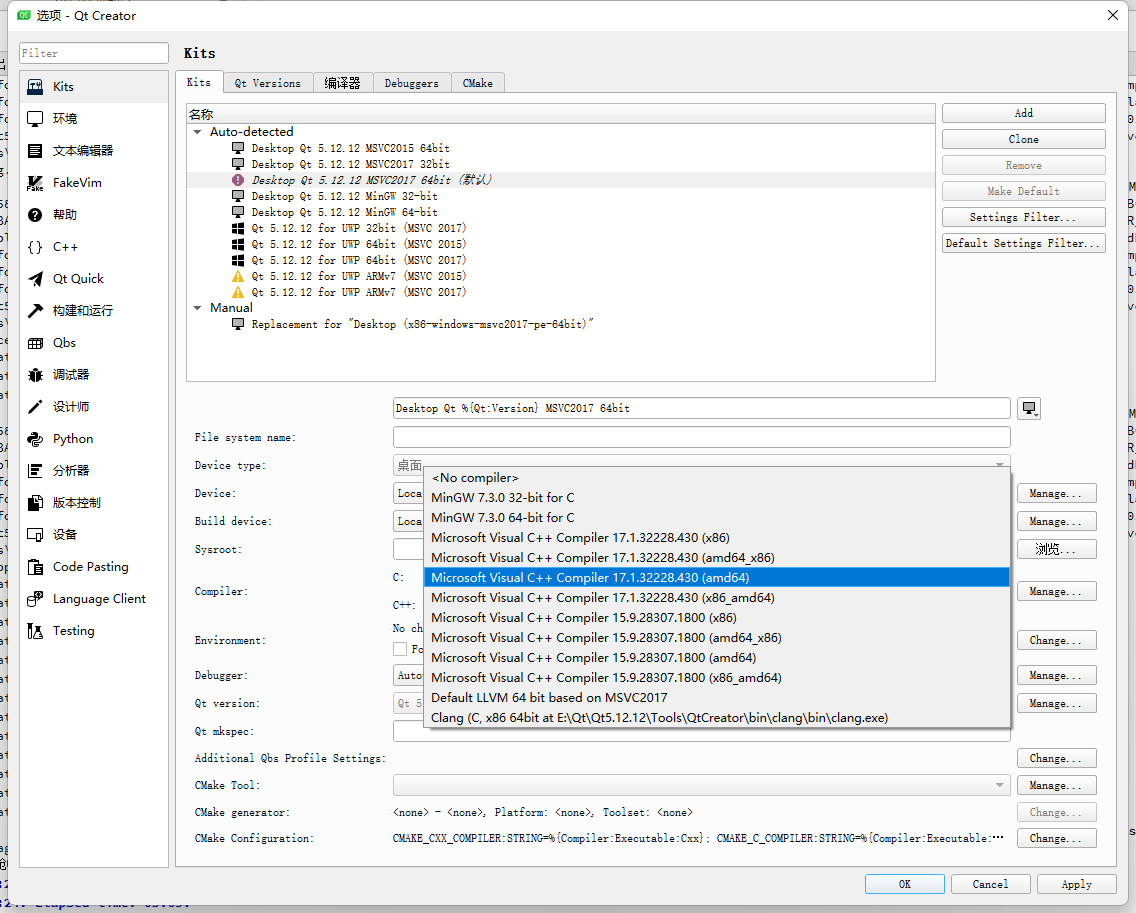Viewport: 1136px width, 913px height.
Task: Click Windows icon of UWP 32bit MSVC 2017 kit
Action: tap(238, 228)
